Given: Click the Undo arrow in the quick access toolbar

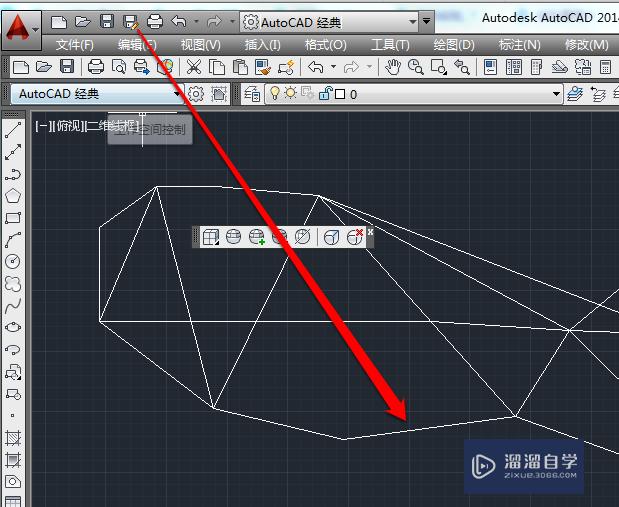Looking at the screenshot, I should 179,21.
